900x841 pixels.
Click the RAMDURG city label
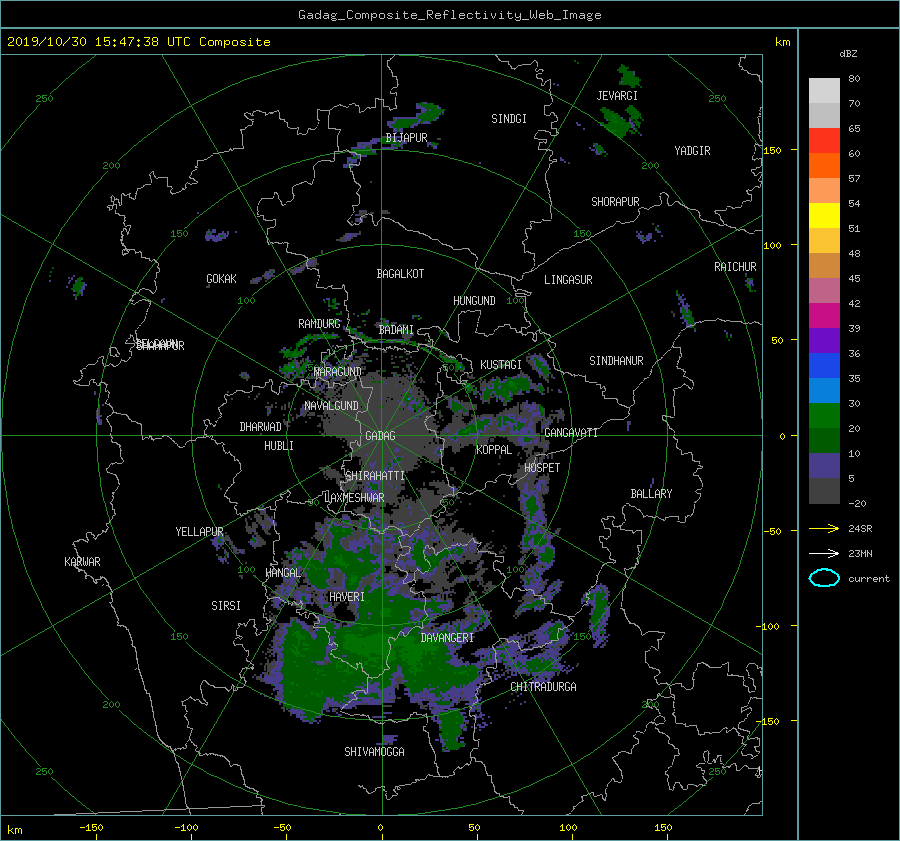[319, 324]
